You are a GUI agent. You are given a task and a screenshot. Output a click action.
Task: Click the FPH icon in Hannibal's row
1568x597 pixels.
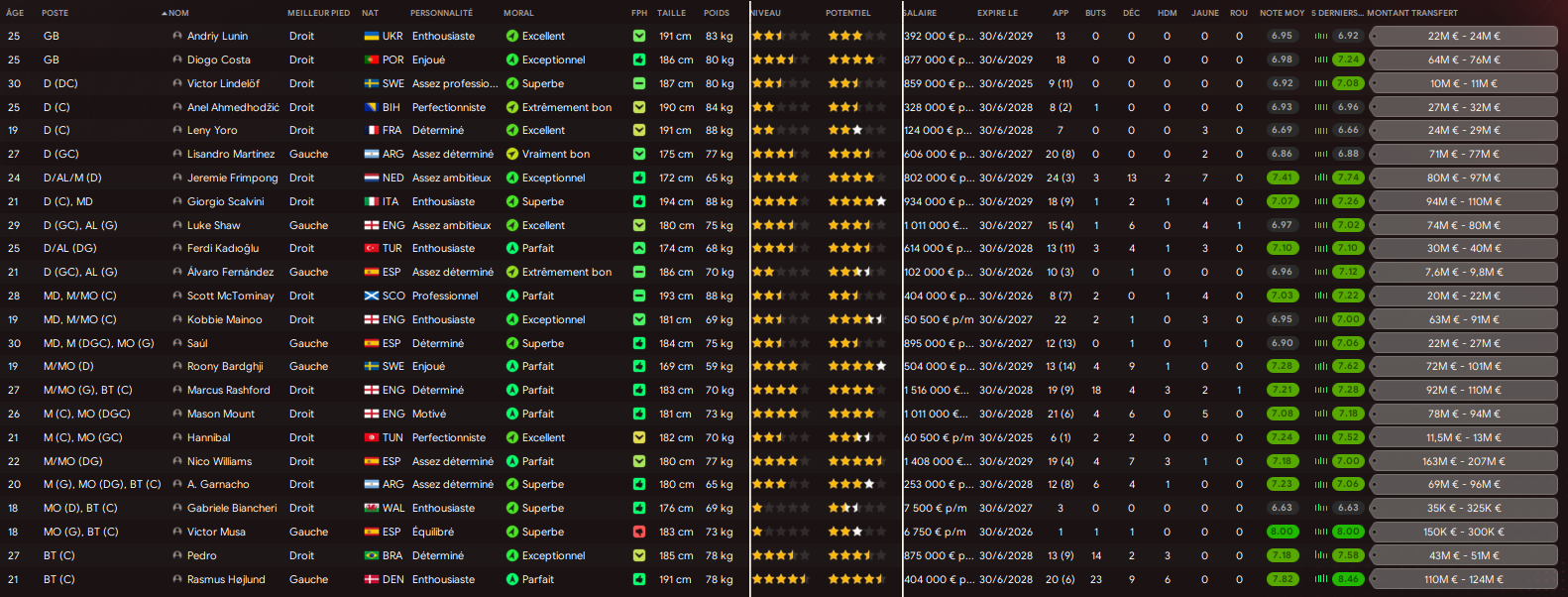click(639, 437)
